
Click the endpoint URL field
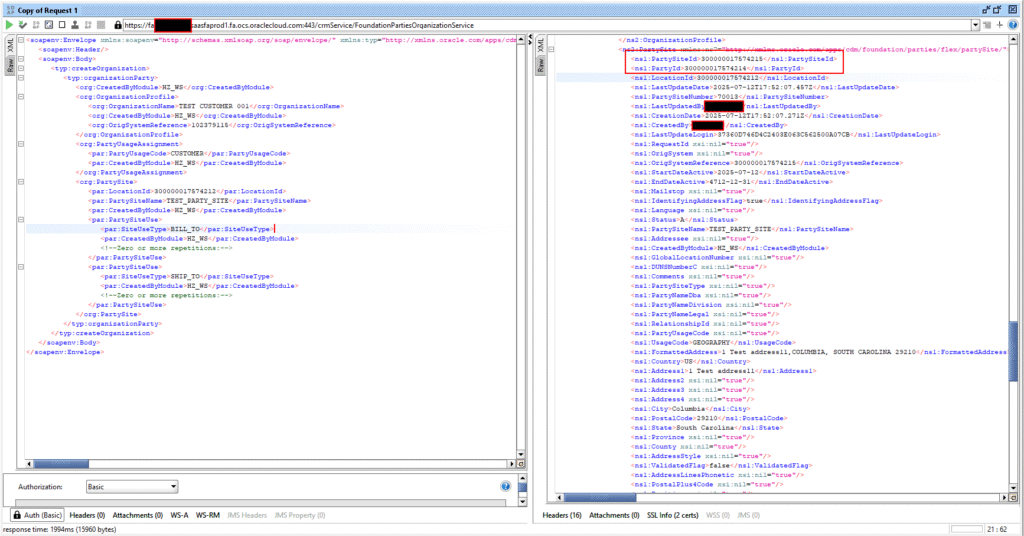click(x=547, y=25)
